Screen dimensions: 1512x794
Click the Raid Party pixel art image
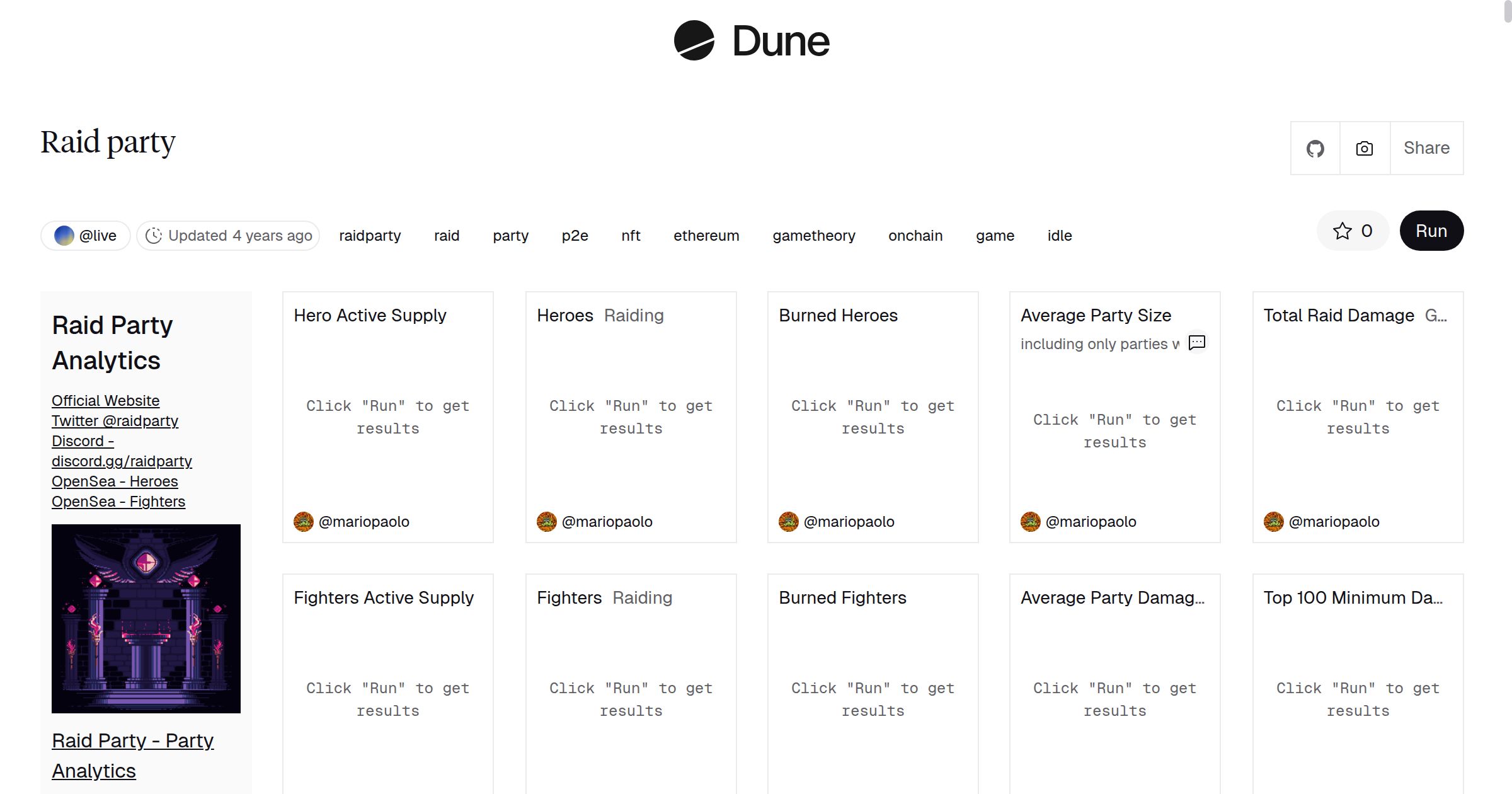[x=146, y=618]
